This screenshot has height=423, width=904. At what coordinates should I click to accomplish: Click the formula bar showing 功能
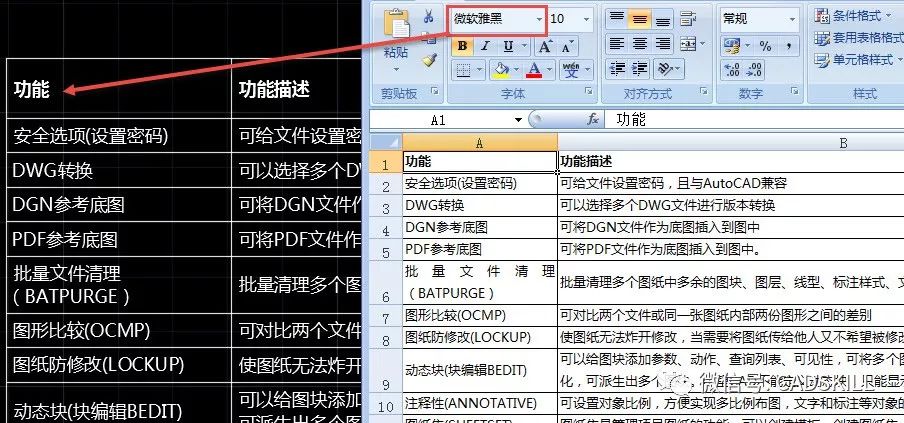click(754, 119)
